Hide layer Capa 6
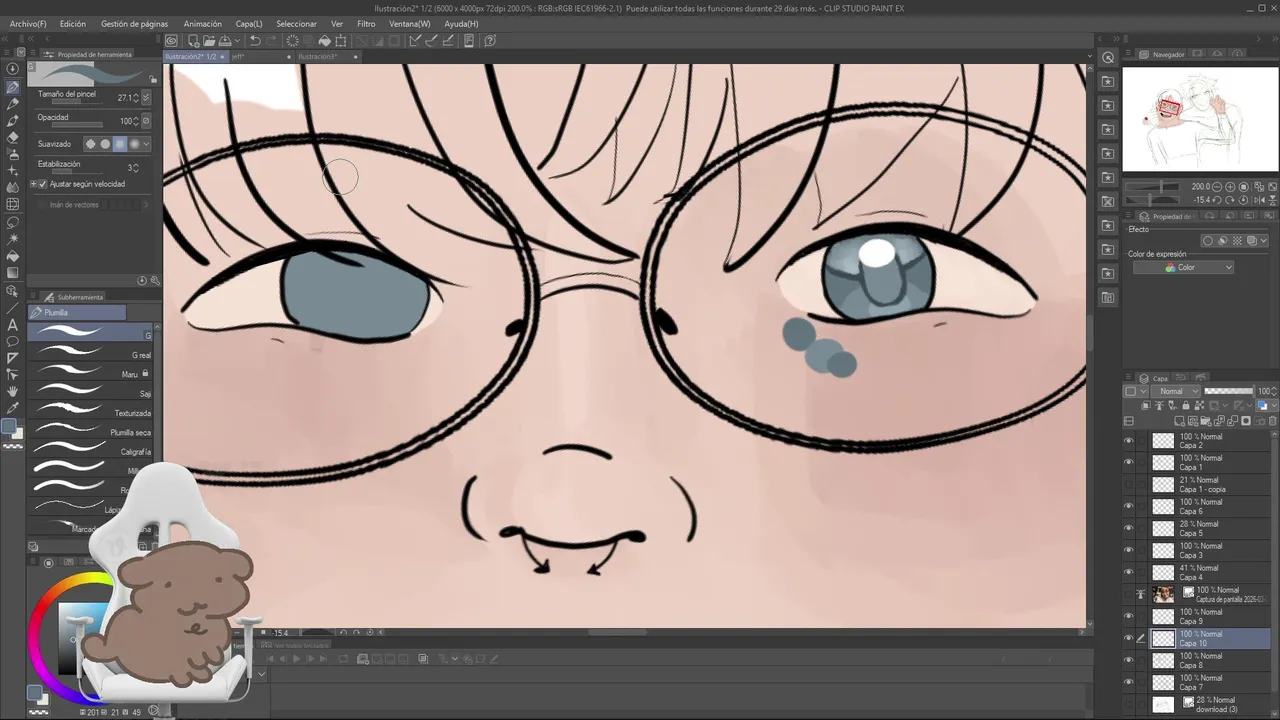This screenshot has height=720, width=1280. [x=1129, y=507]
